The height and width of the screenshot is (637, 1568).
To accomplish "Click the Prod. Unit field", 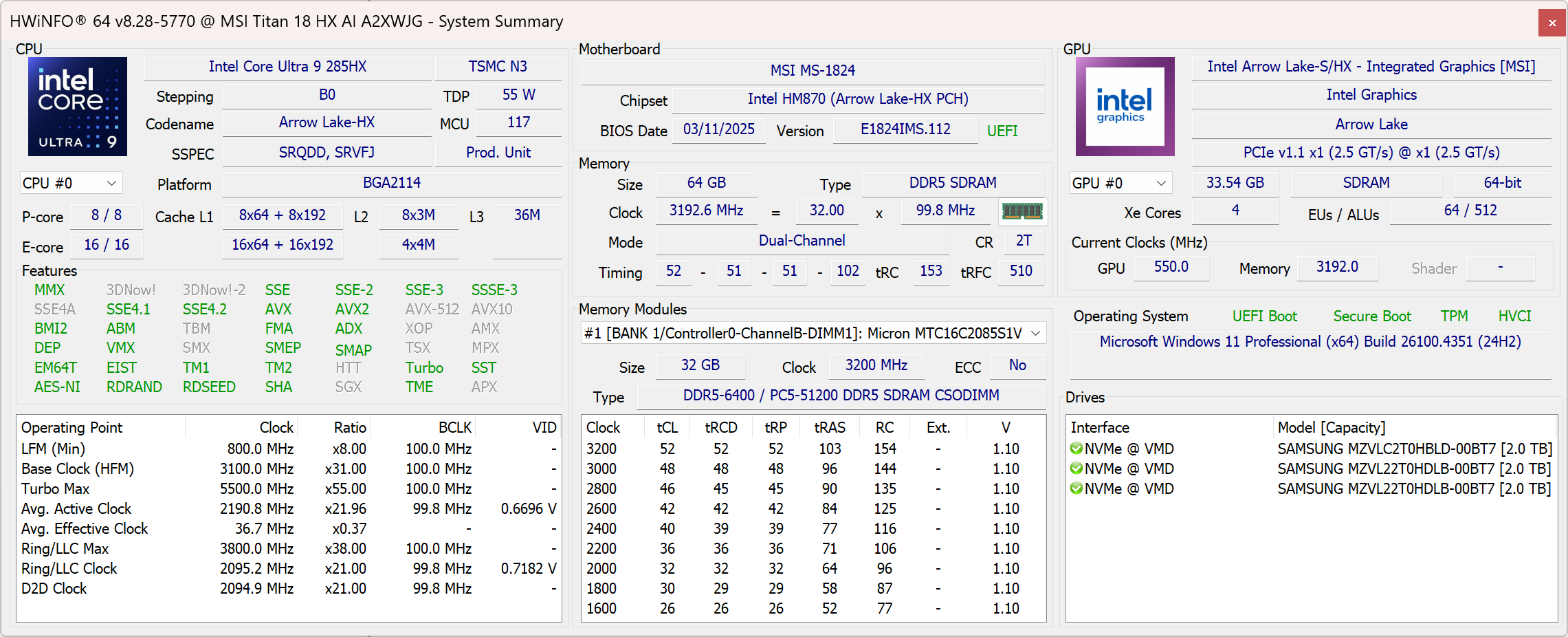I will coord(498,153).
